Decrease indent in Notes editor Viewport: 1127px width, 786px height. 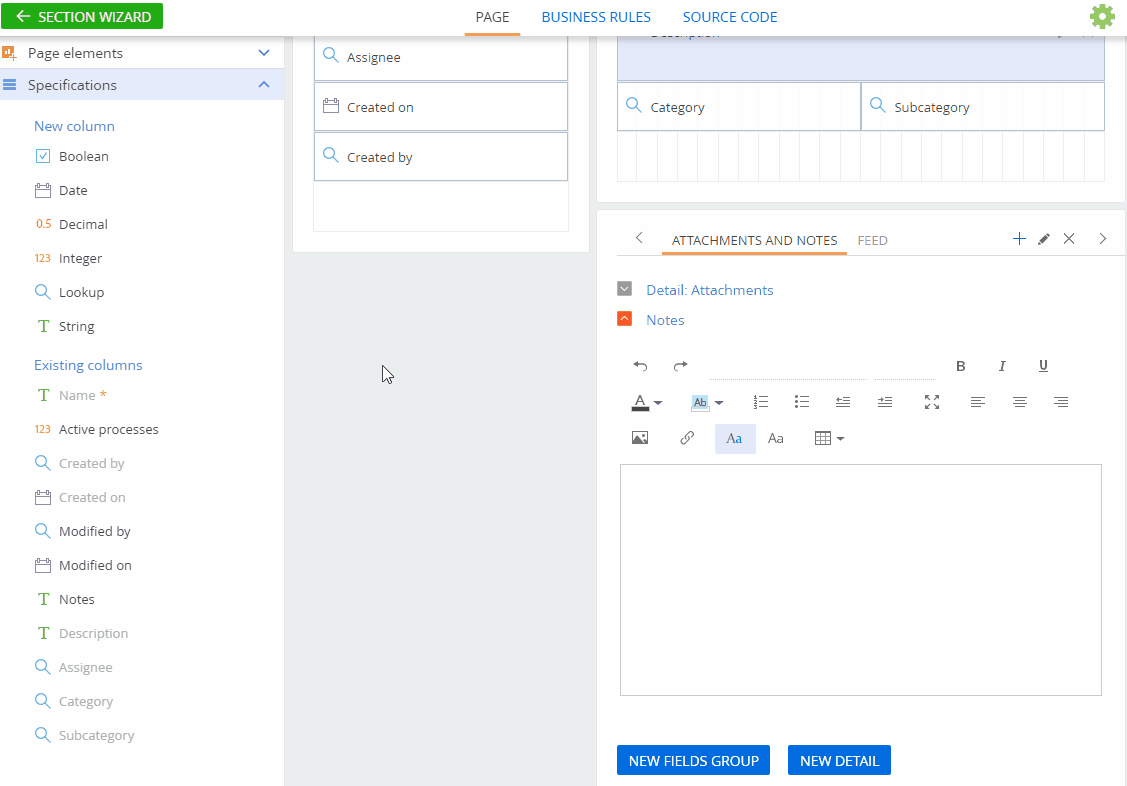843,402
